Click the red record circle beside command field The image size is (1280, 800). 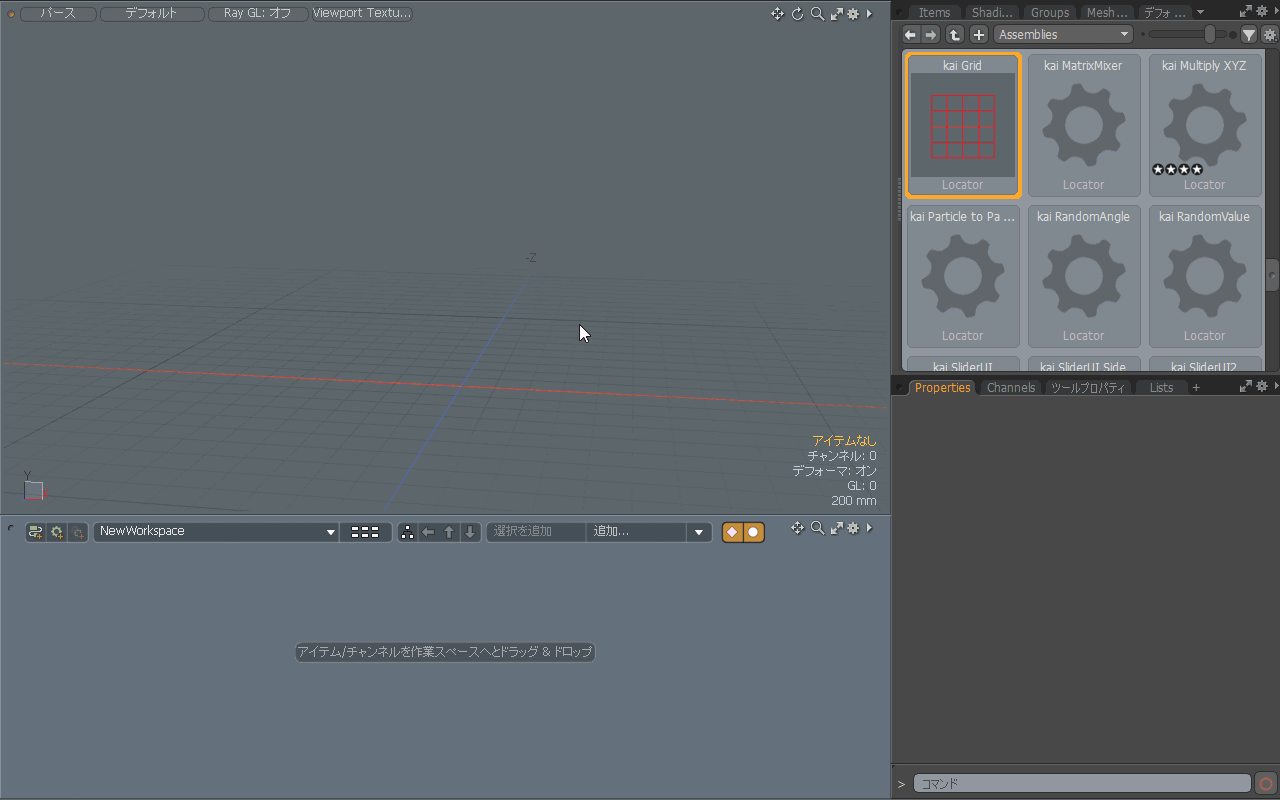click(x=1266, y=784)
